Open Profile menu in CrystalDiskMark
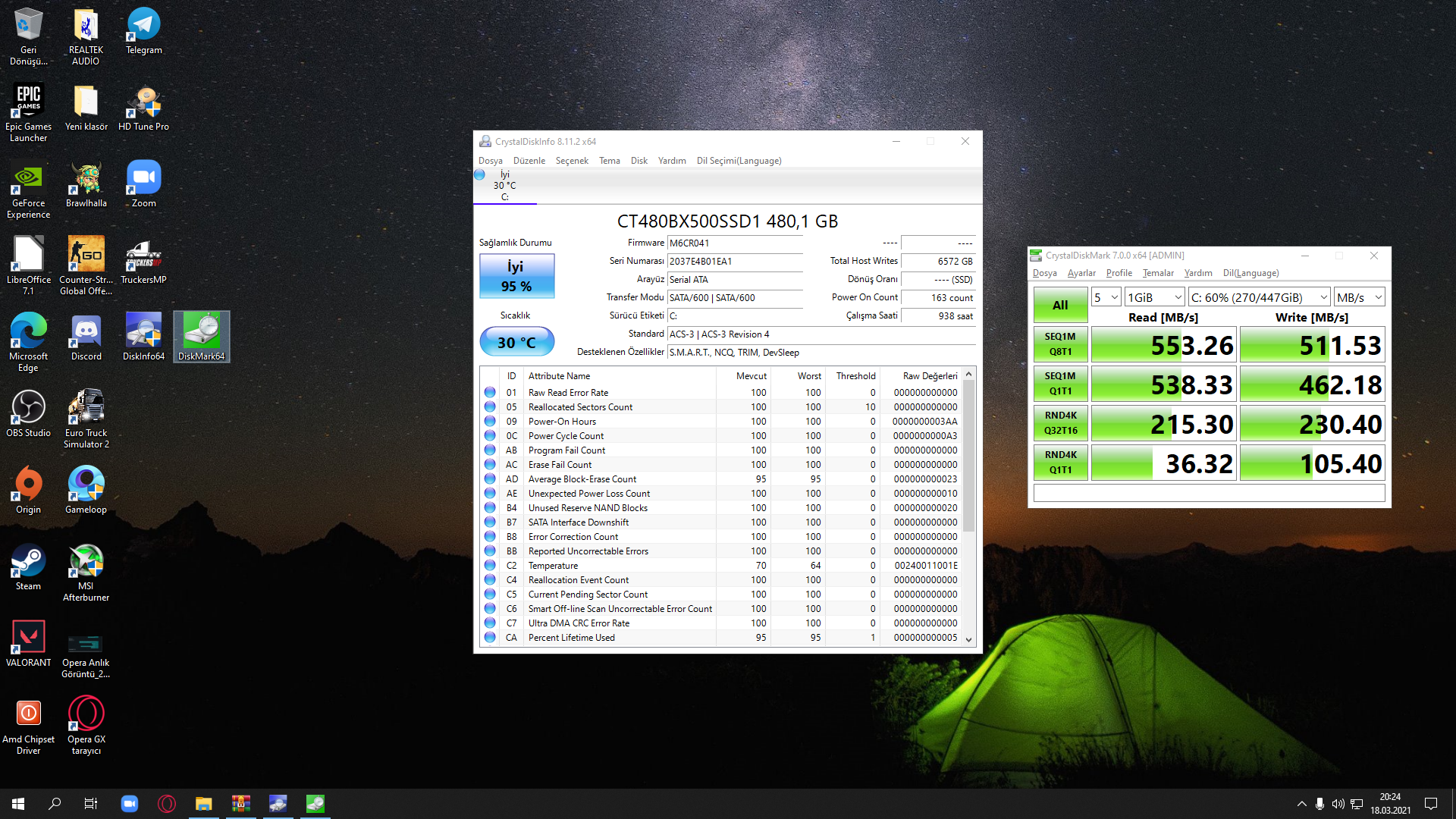 tap(1119, 273)
